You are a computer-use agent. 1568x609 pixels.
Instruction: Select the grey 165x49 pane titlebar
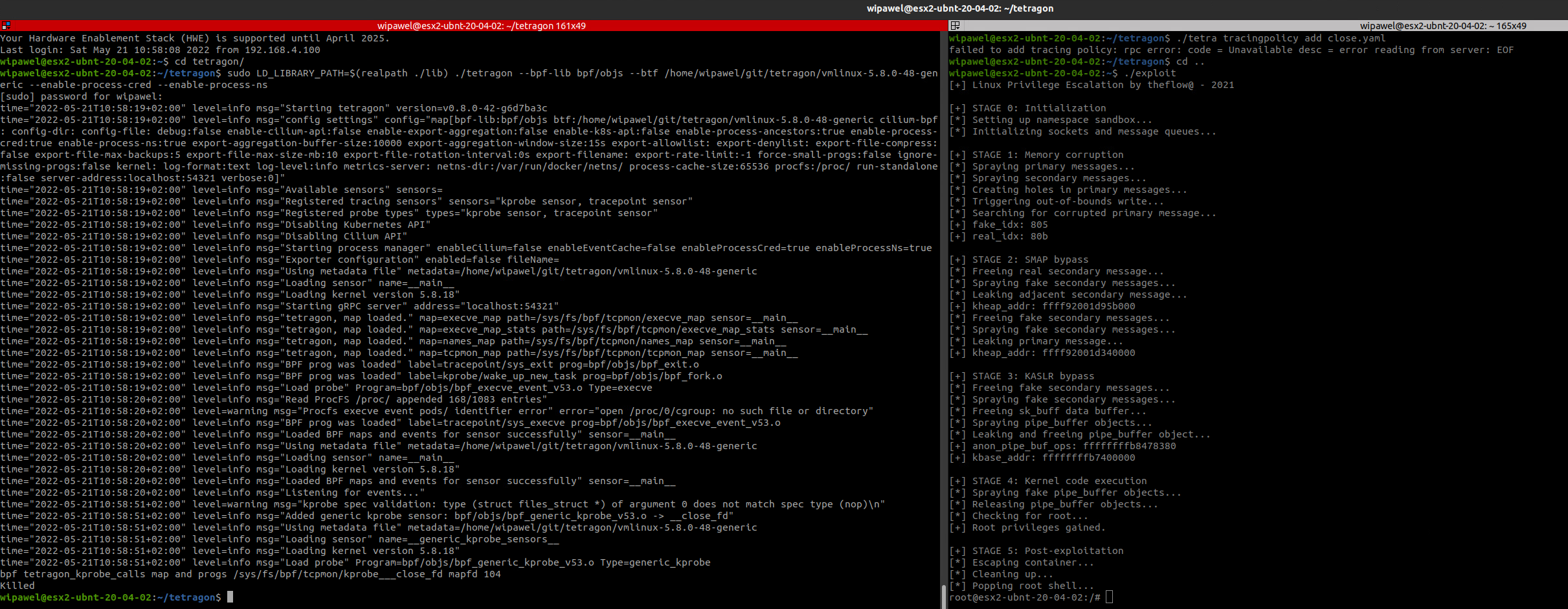pyautogui.click(x=1258, y=26)
